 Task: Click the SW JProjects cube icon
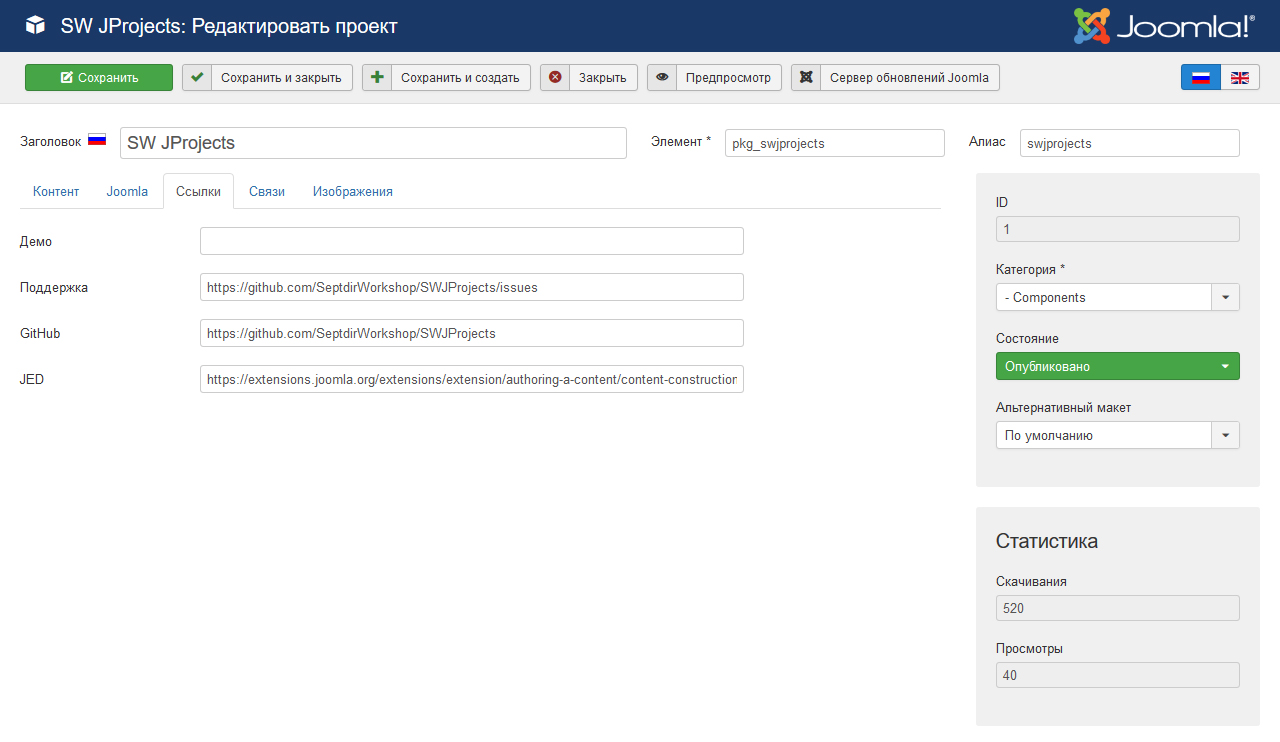[x=35, y=26]
